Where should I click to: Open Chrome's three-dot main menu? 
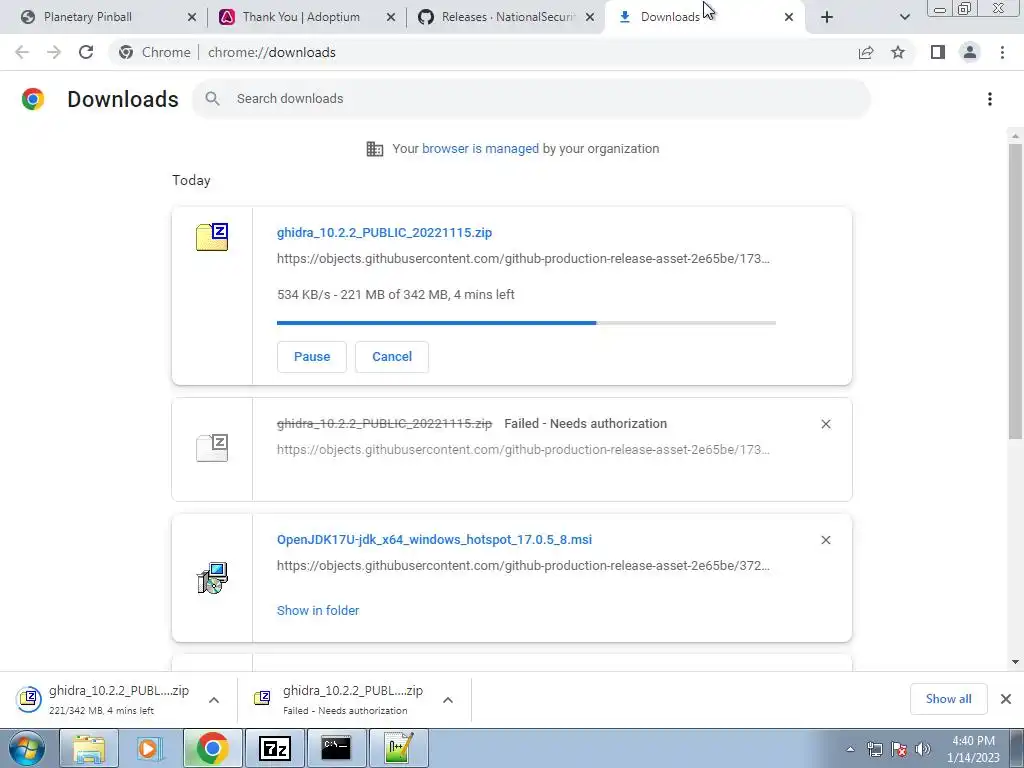pos(1002,52)
